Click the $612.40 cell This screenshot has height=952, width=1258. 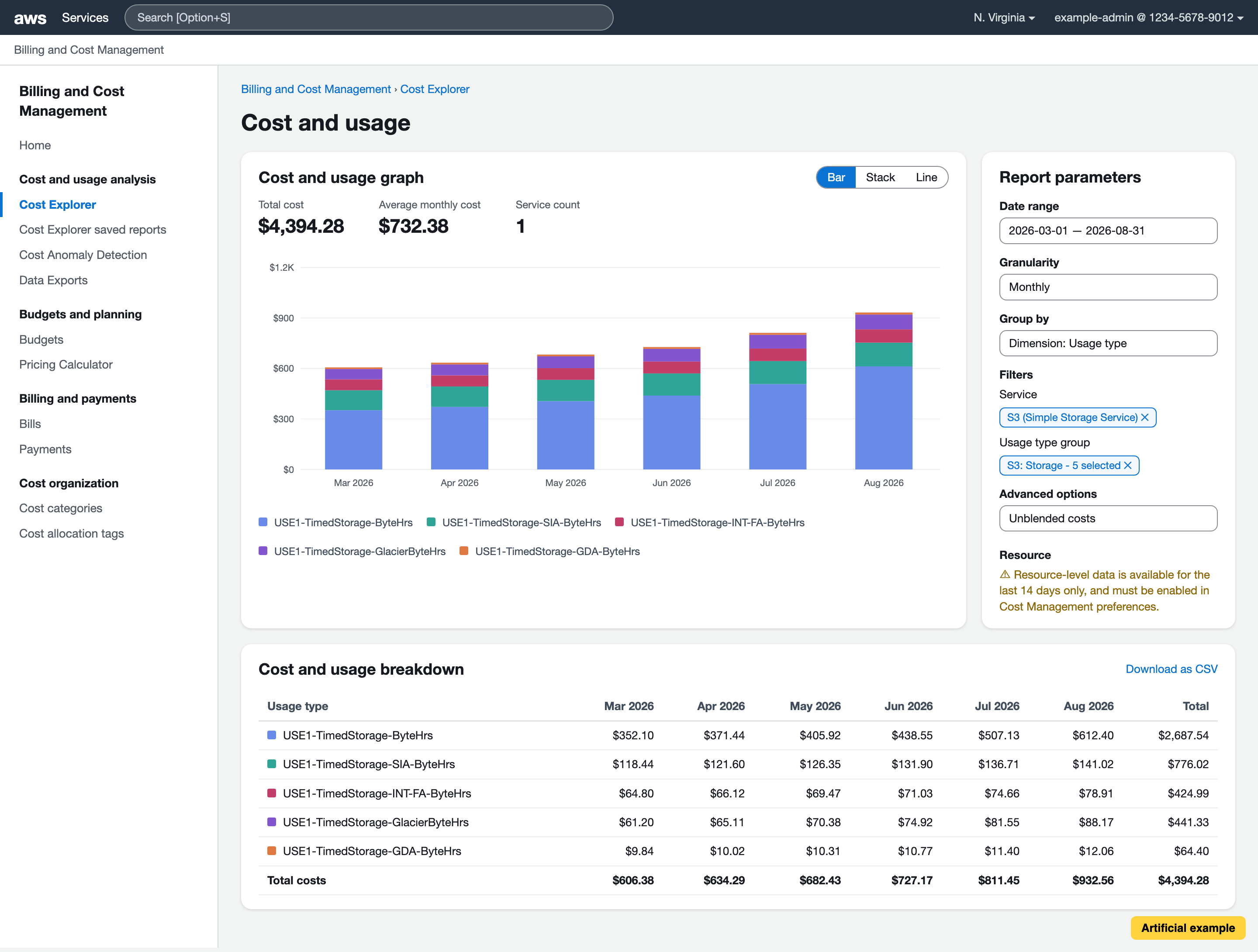click(1093, 735)
